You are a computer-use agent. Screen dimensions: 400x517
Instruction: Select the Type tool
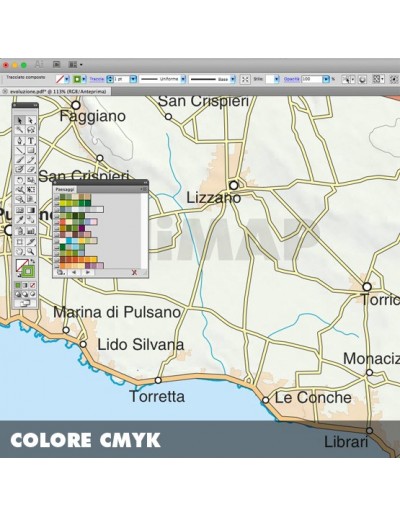pyautogui.click(x=31, y=140)
